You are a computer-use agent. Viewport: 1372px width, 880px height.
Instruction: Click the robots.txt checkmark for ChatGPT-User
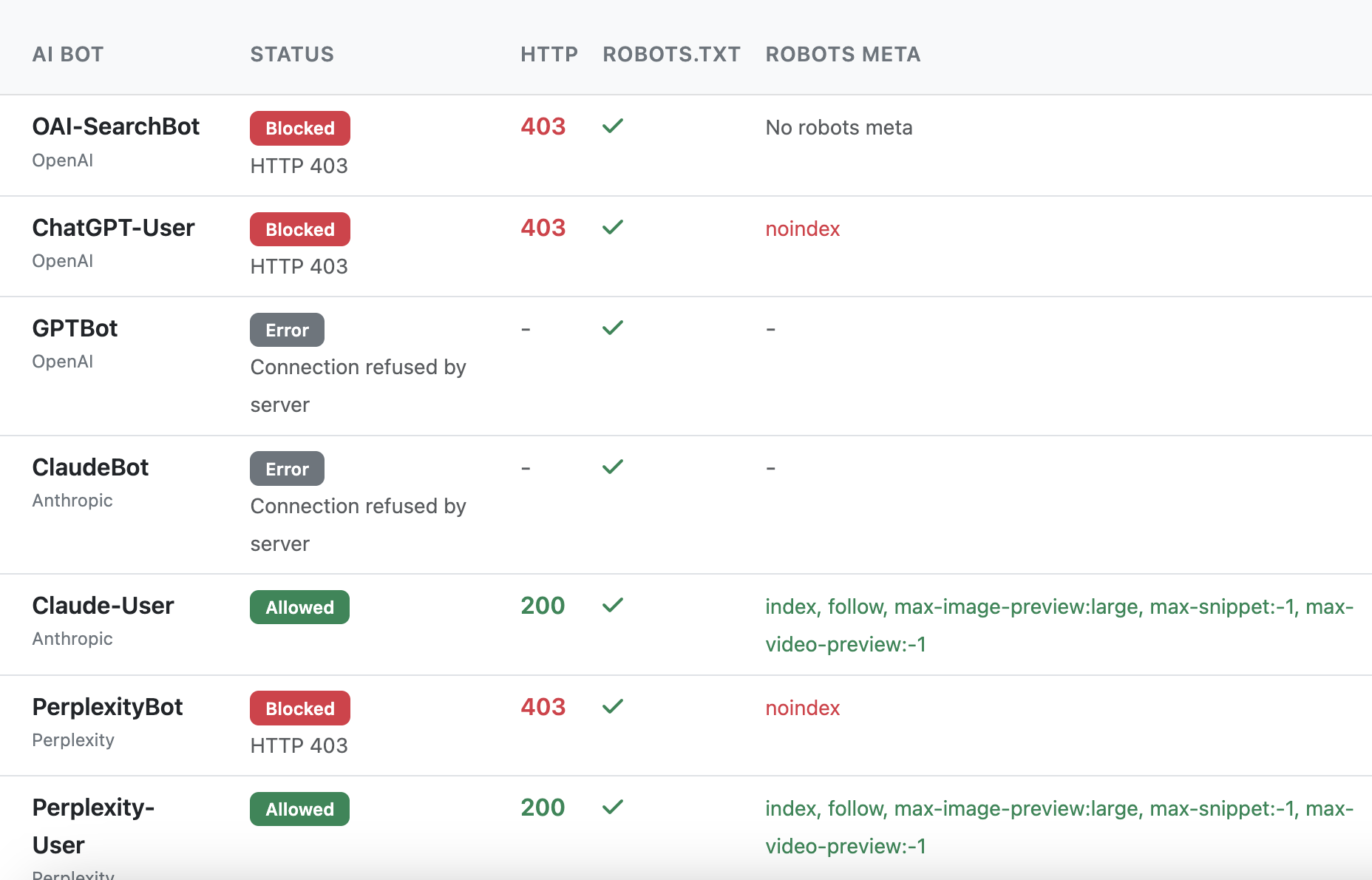[x=613, y=227]
